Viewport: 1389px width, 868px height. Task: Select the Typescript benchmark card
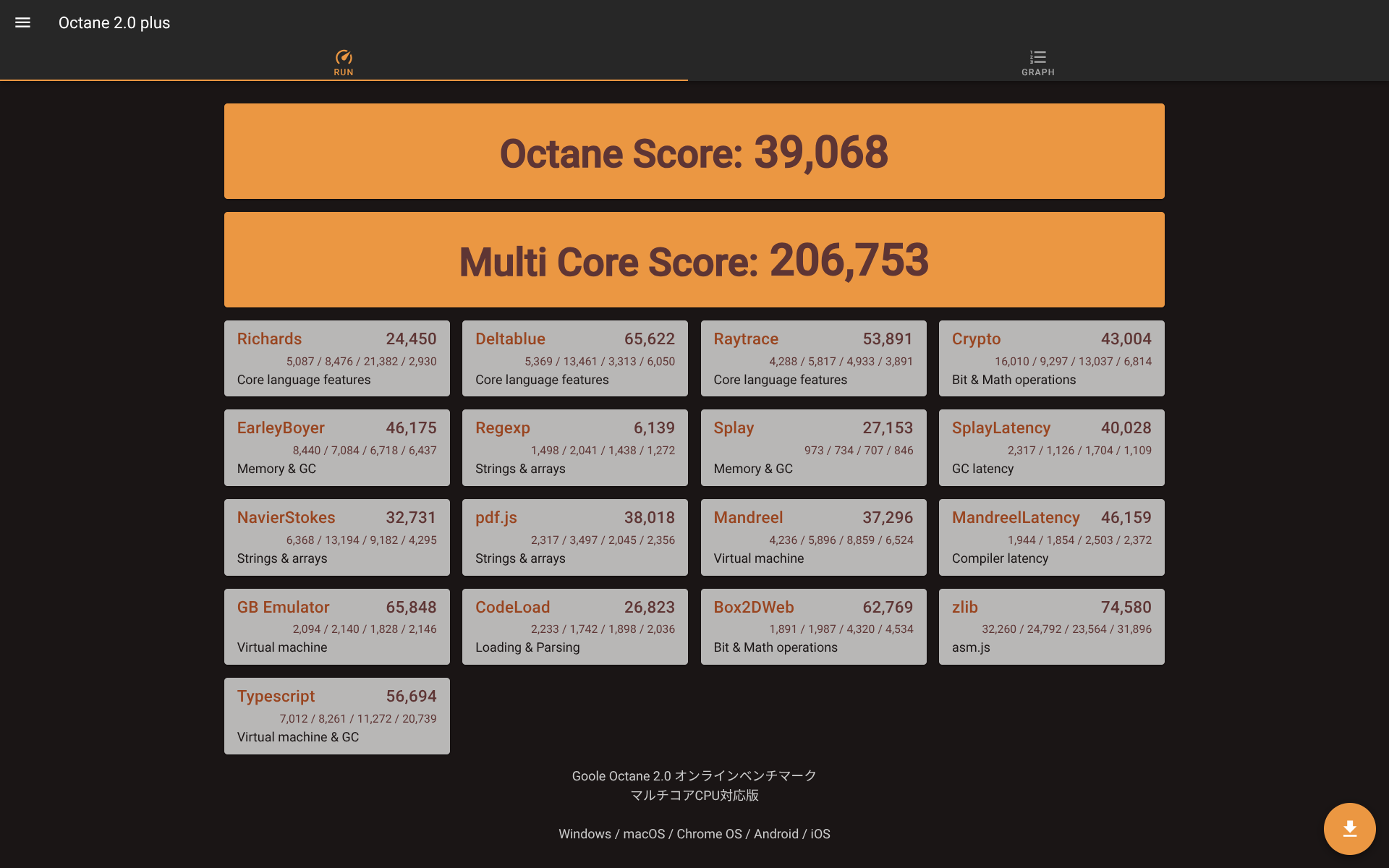tap(336, 715)
